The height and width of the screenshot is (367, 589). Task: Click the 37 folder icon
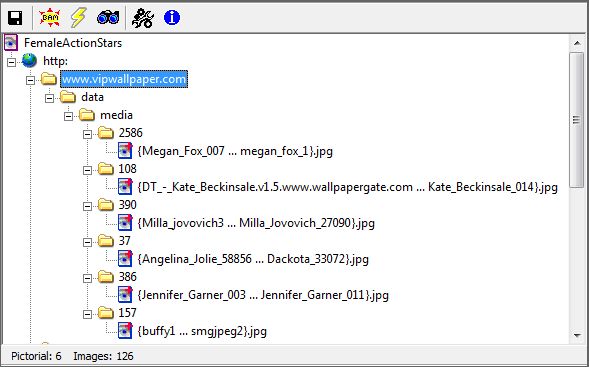pyautogui.click(x=106, y=241)
